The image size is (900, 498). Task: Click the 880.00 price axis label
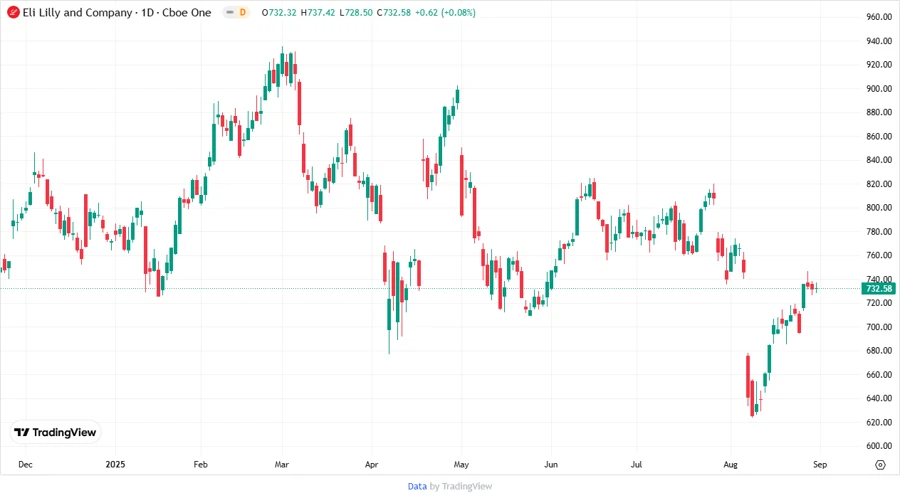click(x=879, y=112)
